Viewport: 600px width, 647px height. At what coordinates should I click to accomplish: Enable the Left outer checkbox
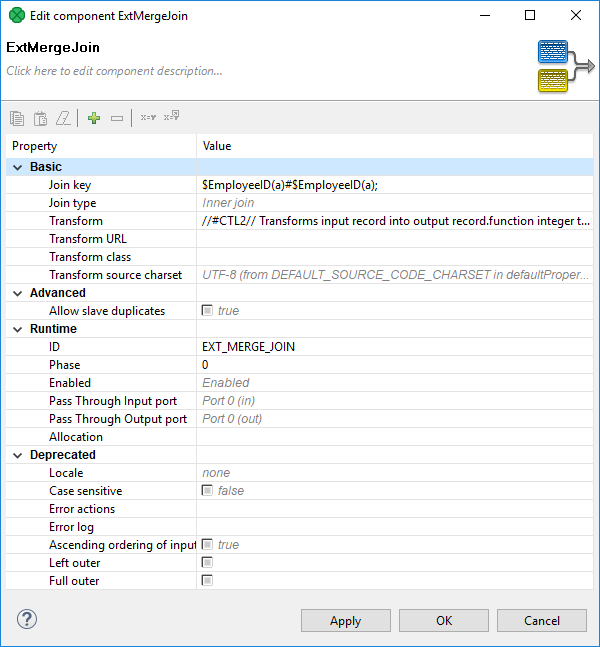pyautogui.click(x=208, y=563)
